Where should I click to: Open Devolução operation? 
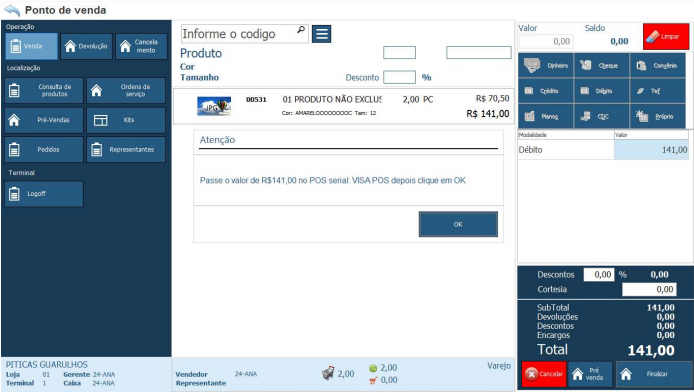[87, 46]
